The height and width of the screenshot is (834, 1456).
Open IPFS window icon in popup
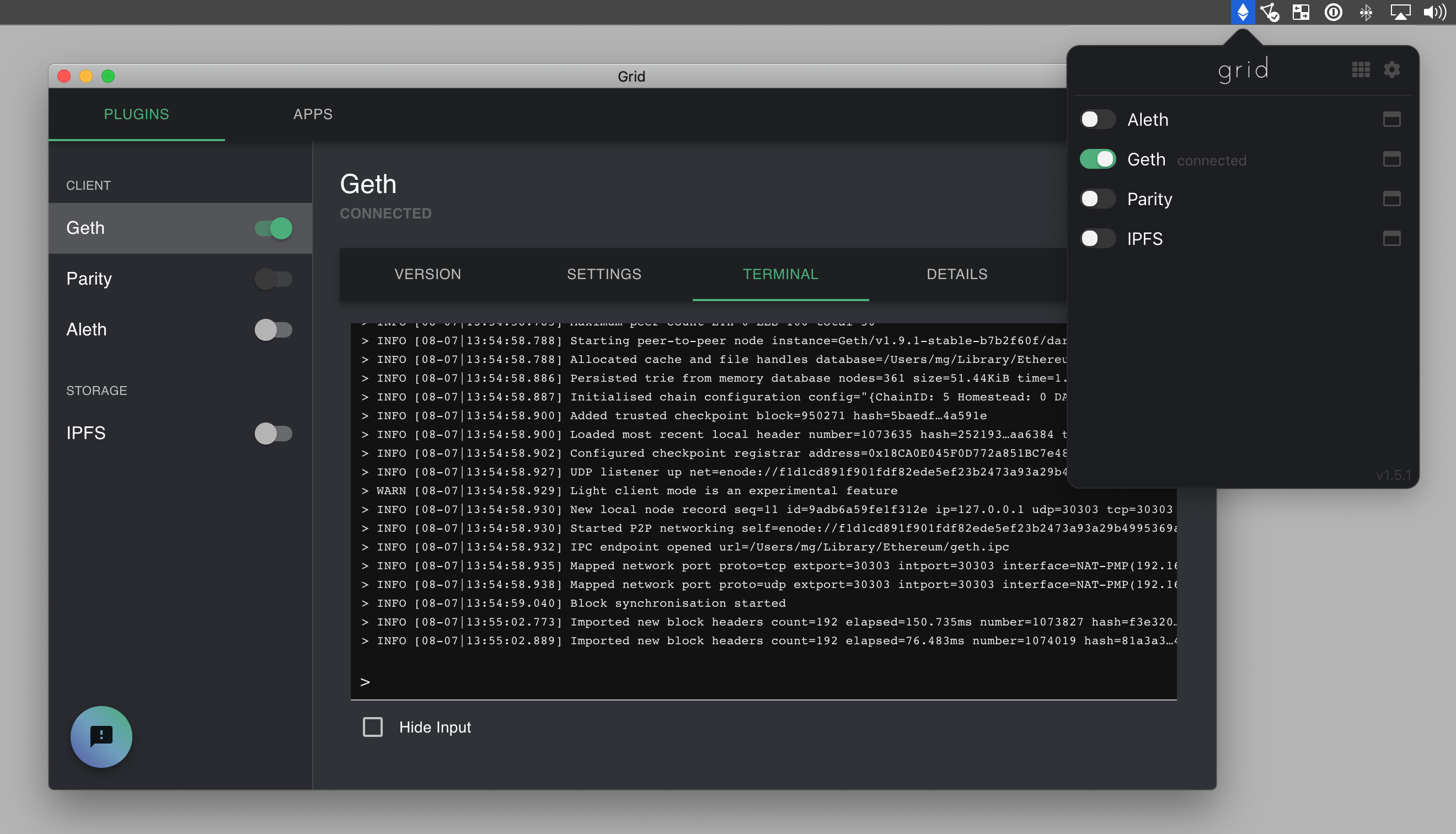tap(1391, 238)
